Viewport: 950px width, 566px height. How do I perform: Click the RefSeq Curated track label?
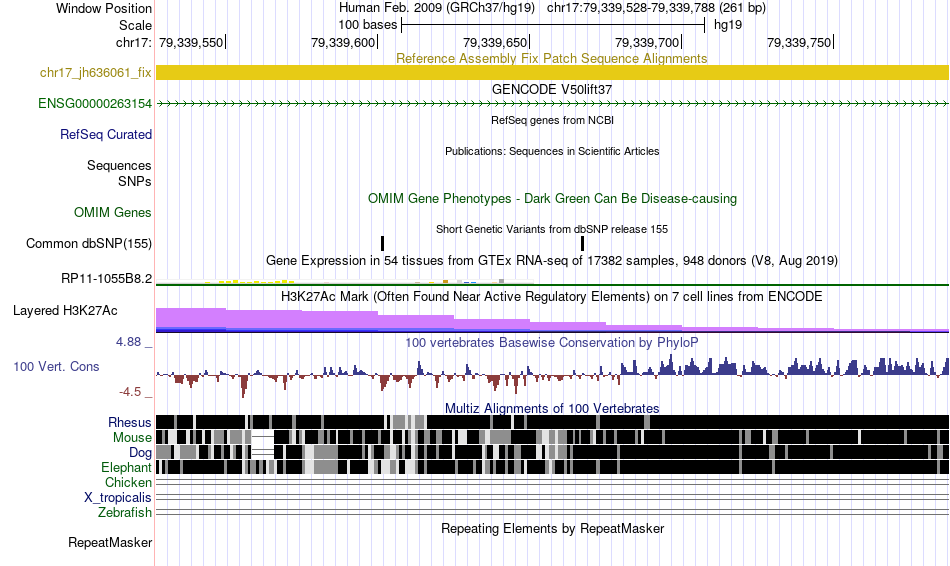[105, 135]
